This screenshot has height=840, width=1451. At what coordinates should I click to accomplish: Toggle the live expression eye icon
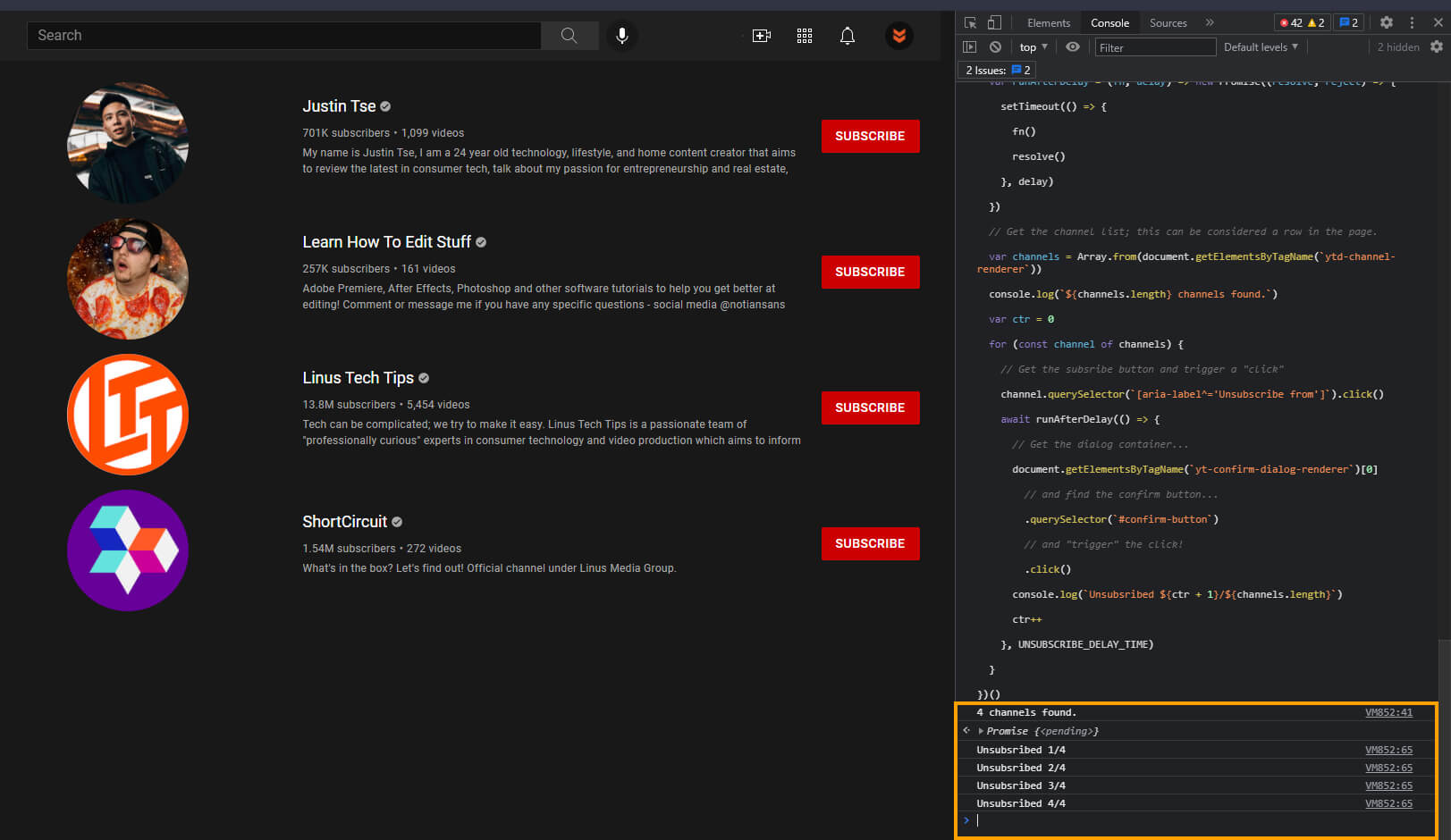(1073, 46)
